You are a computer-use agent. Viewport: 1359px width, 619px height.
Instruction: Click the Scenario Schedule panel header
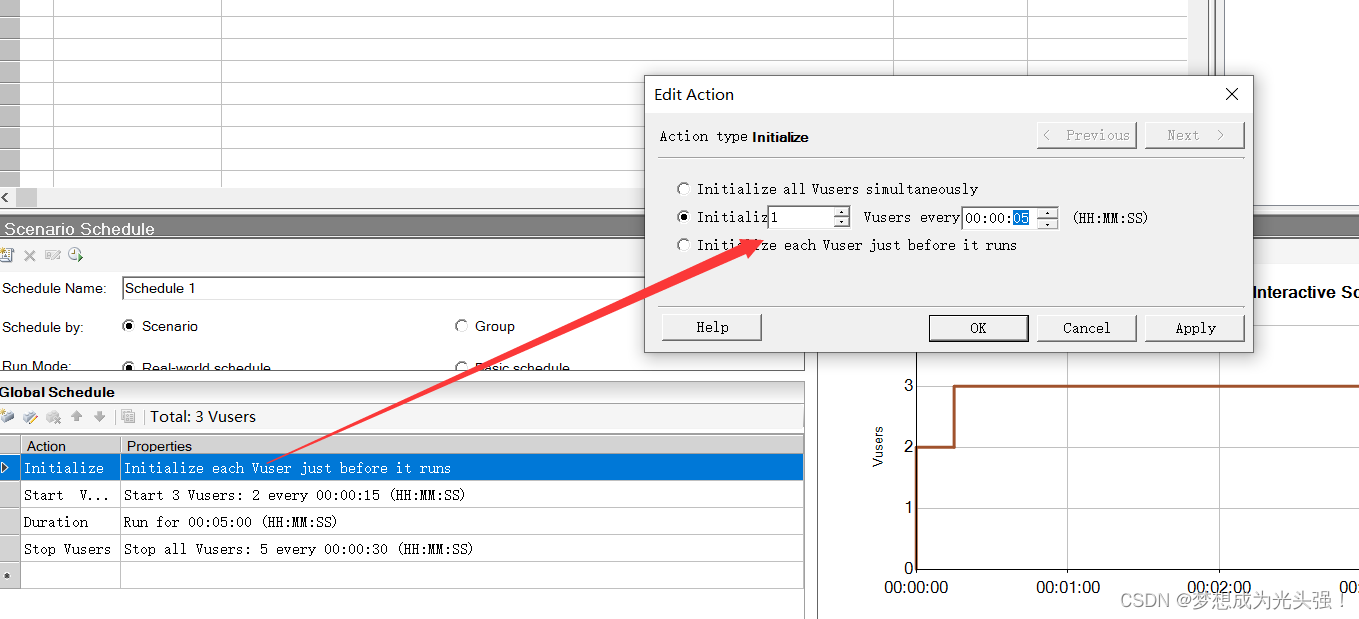tap(80, 229)
